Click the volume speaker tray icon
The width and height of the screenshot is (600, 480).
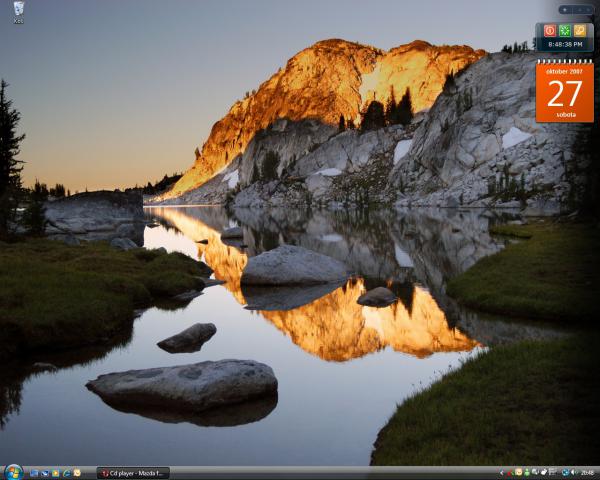pos(574,472)
